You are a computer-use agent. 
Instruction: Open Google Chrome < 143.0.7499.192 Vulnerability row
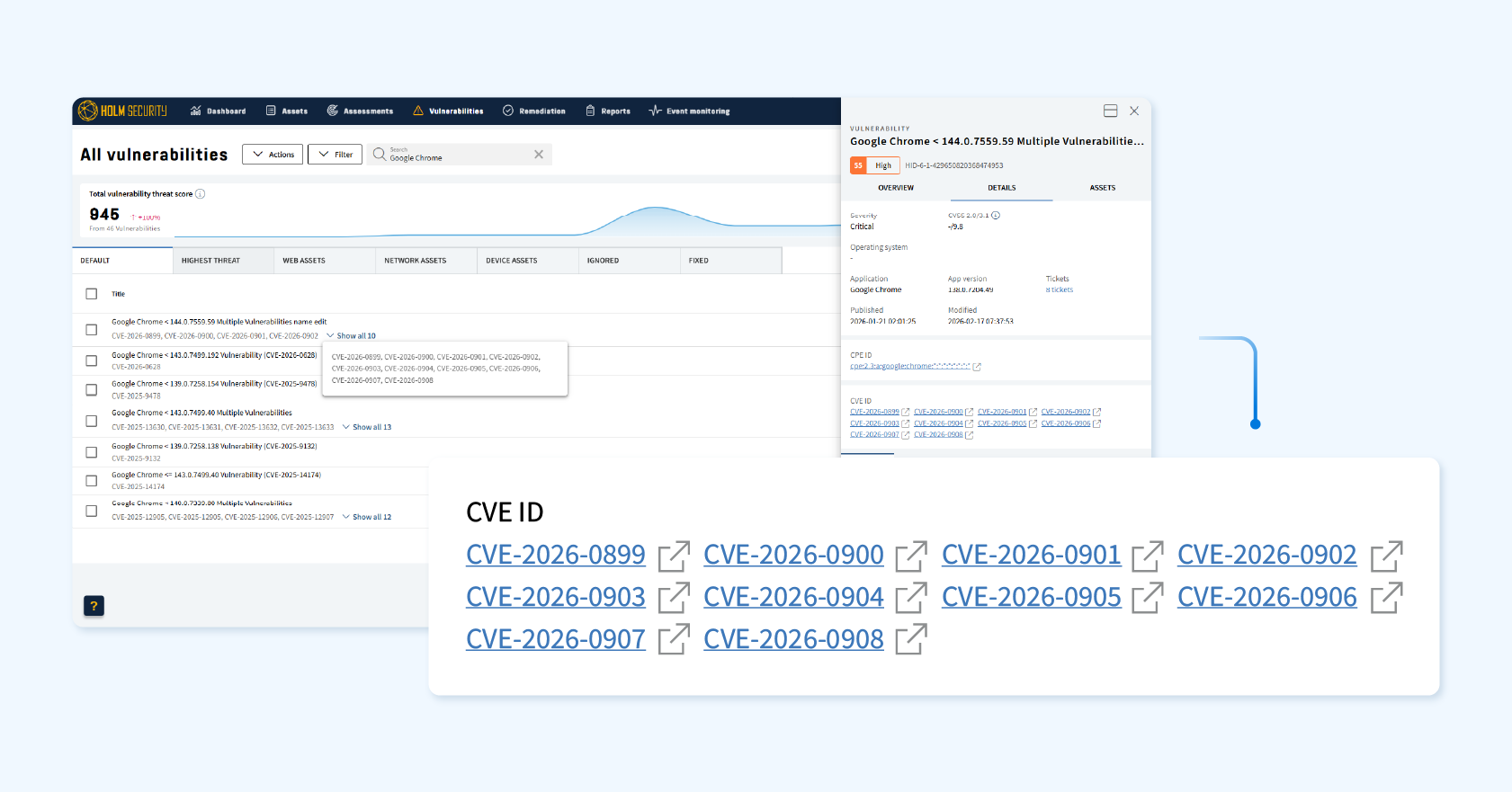pyautogui.click(x=214, y=355)
